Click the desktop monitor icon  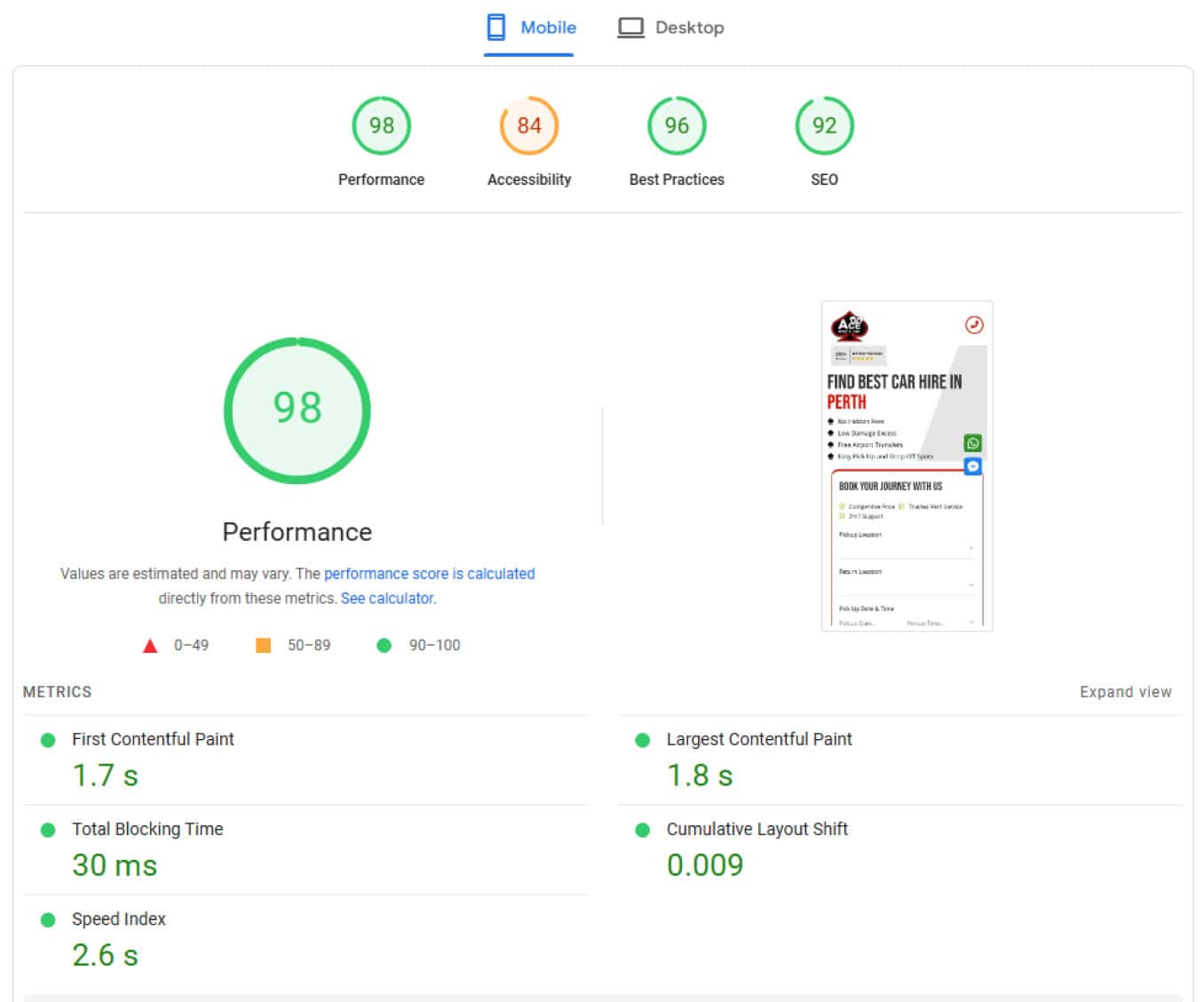click(630, 28)
